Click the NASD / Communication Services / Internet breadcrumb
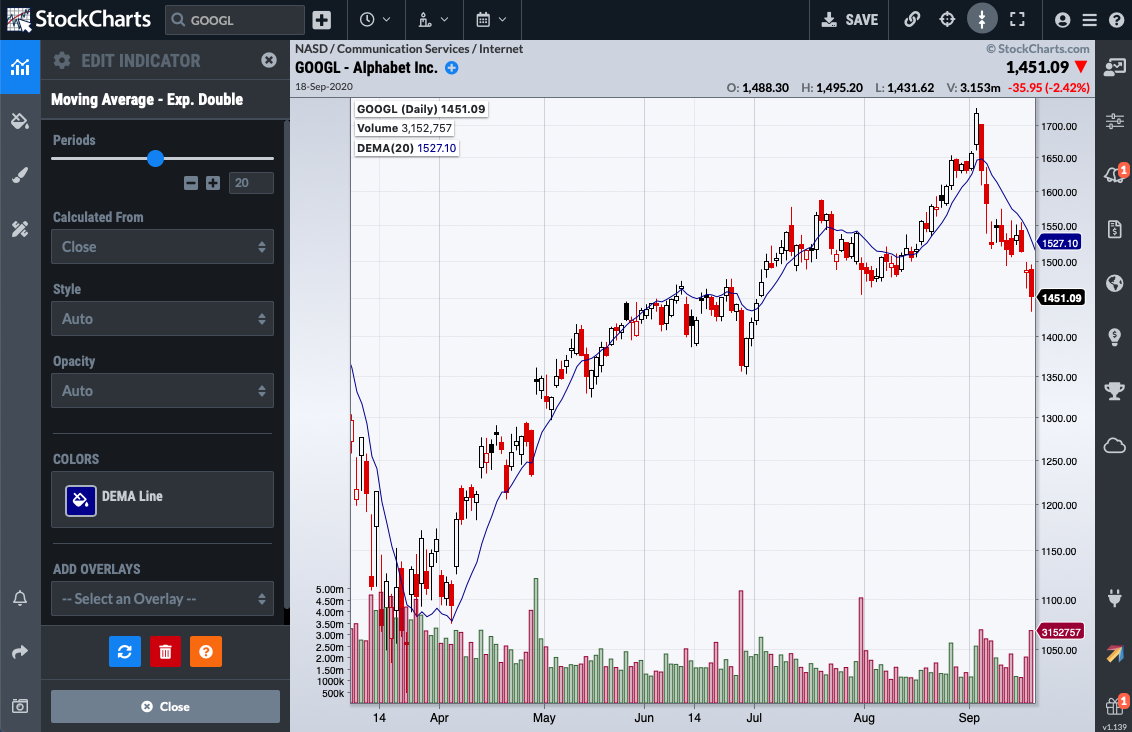This screenshot has width=1132, height=732. [409, 49]
